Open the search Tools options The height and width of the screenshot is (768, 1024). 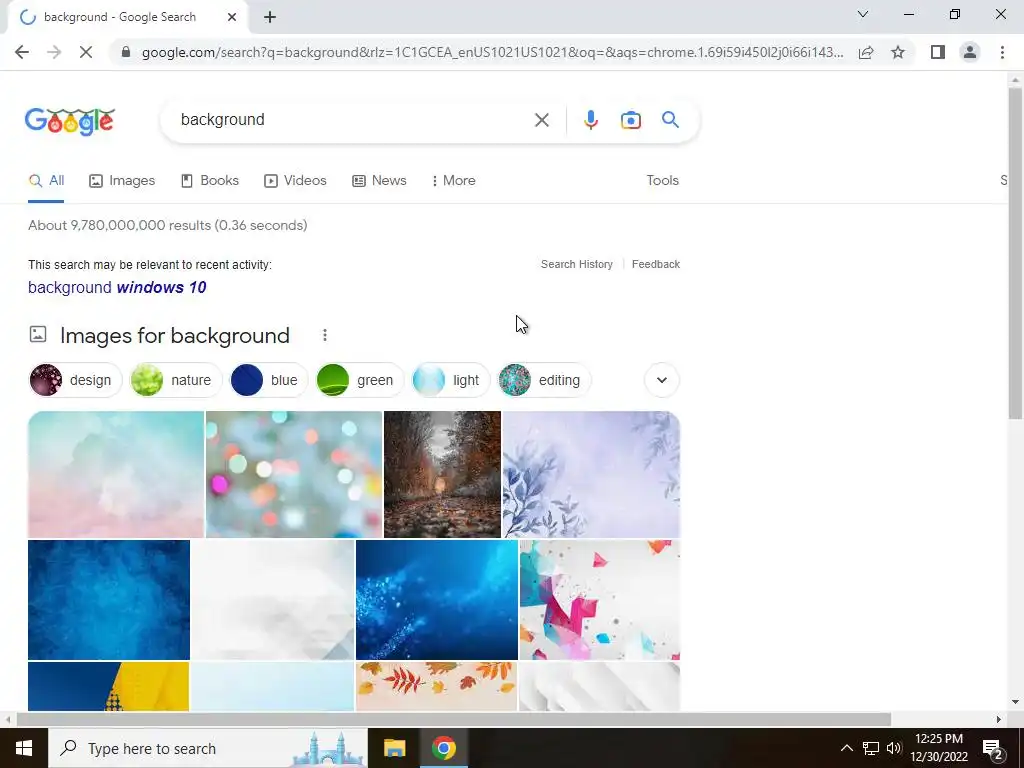coord(662,181)
